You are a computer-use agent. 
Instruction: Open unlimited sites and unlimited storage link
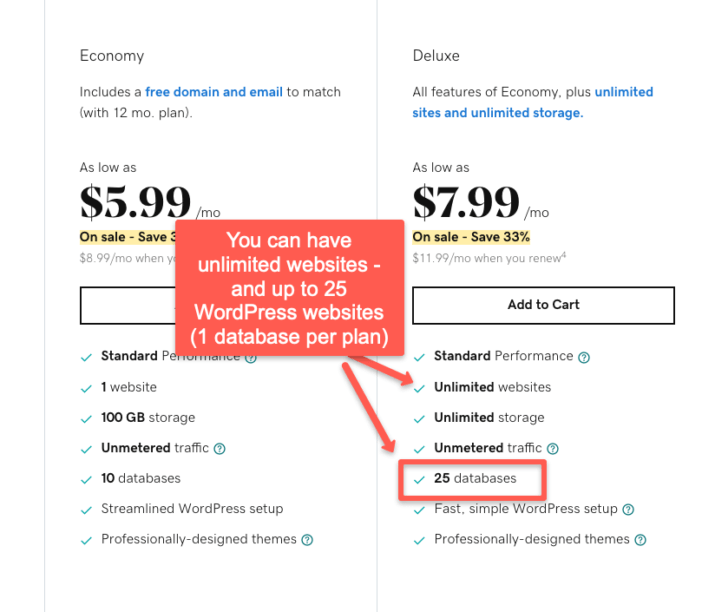point(533,102)
